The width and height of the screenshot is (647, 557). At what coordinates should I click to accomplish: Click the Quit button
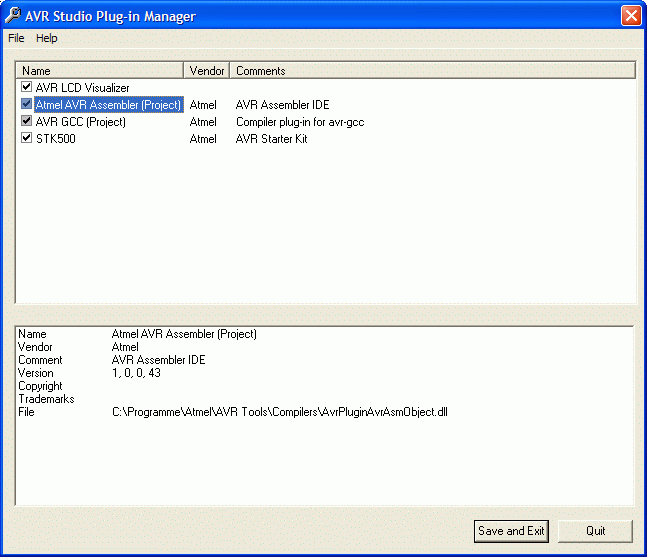595,531
